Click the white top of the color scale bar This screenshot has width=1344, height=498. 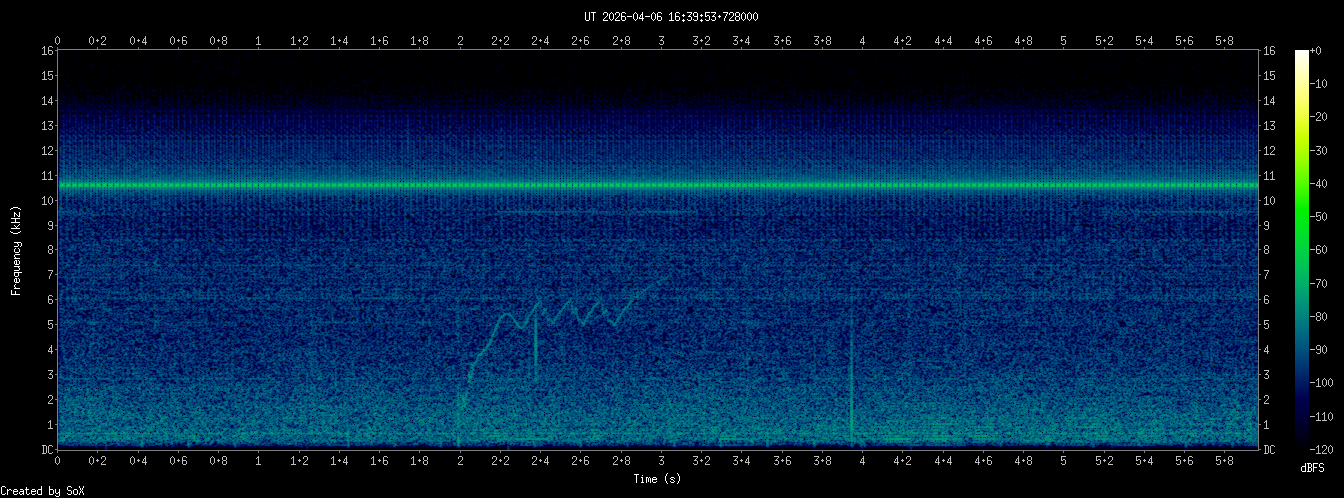tap(1301, 55)
